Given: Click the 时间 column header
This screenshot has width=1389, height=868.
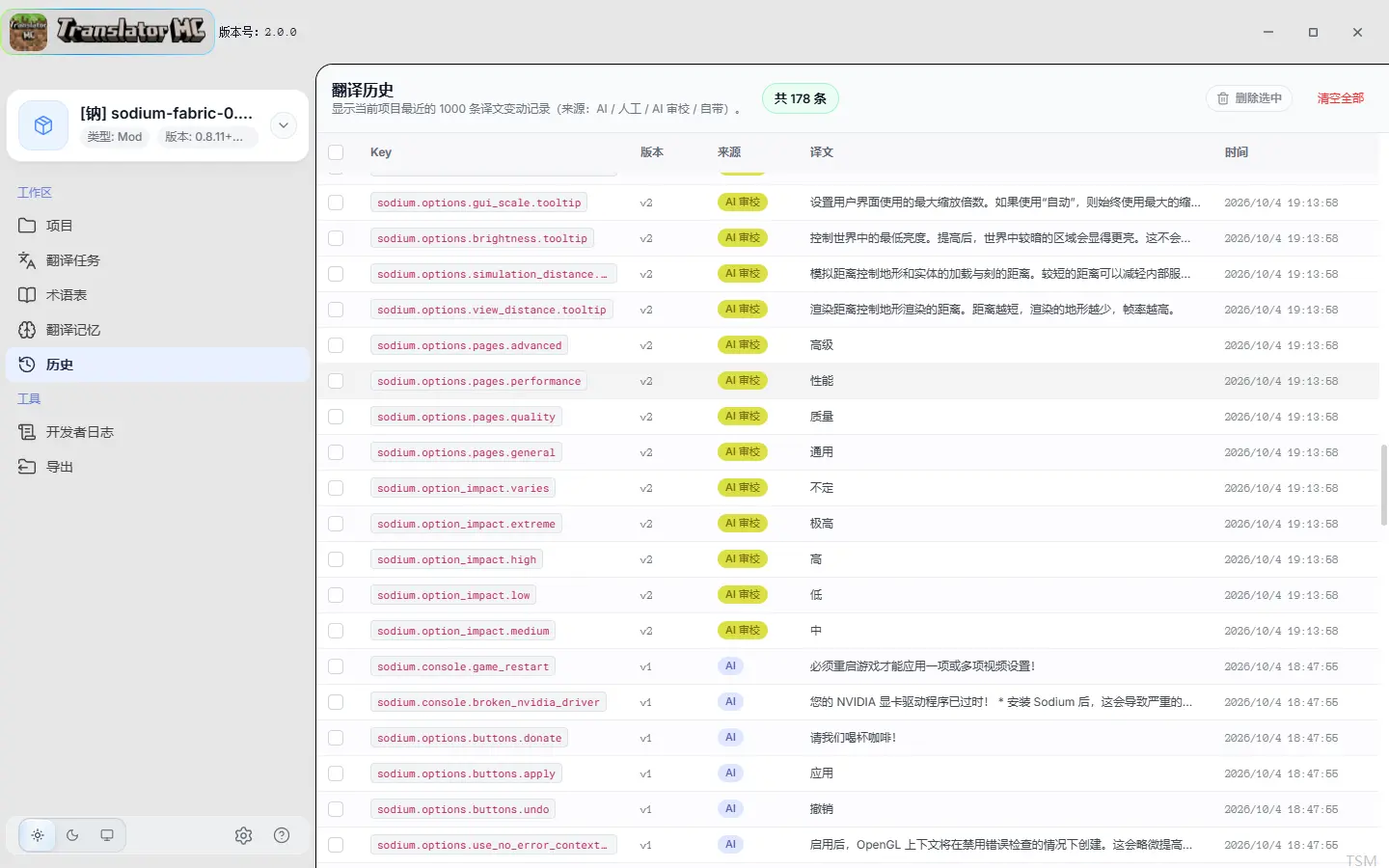Looking at the screenshot, I should coord(1237,152).
